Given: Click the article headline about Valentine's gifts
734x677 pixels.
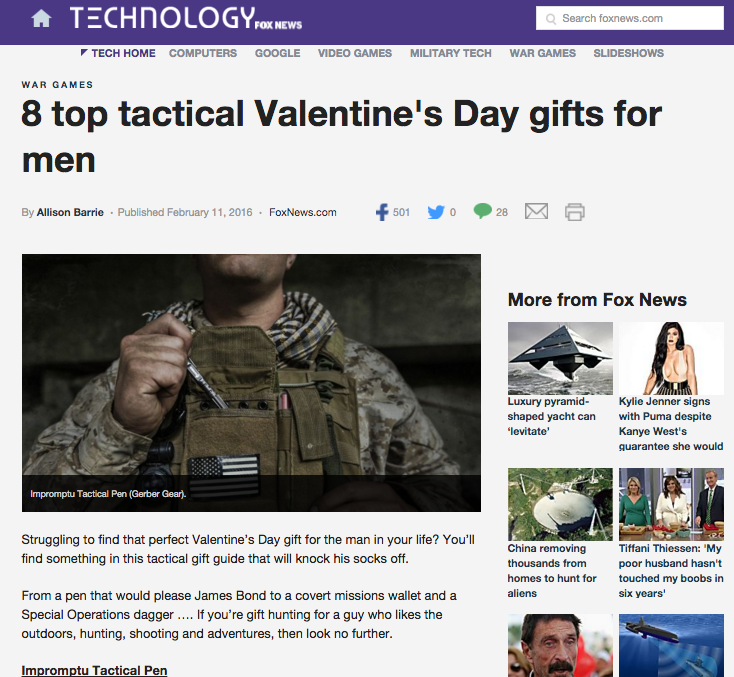Looking at the screenshot, I should (x=342, y=136).
